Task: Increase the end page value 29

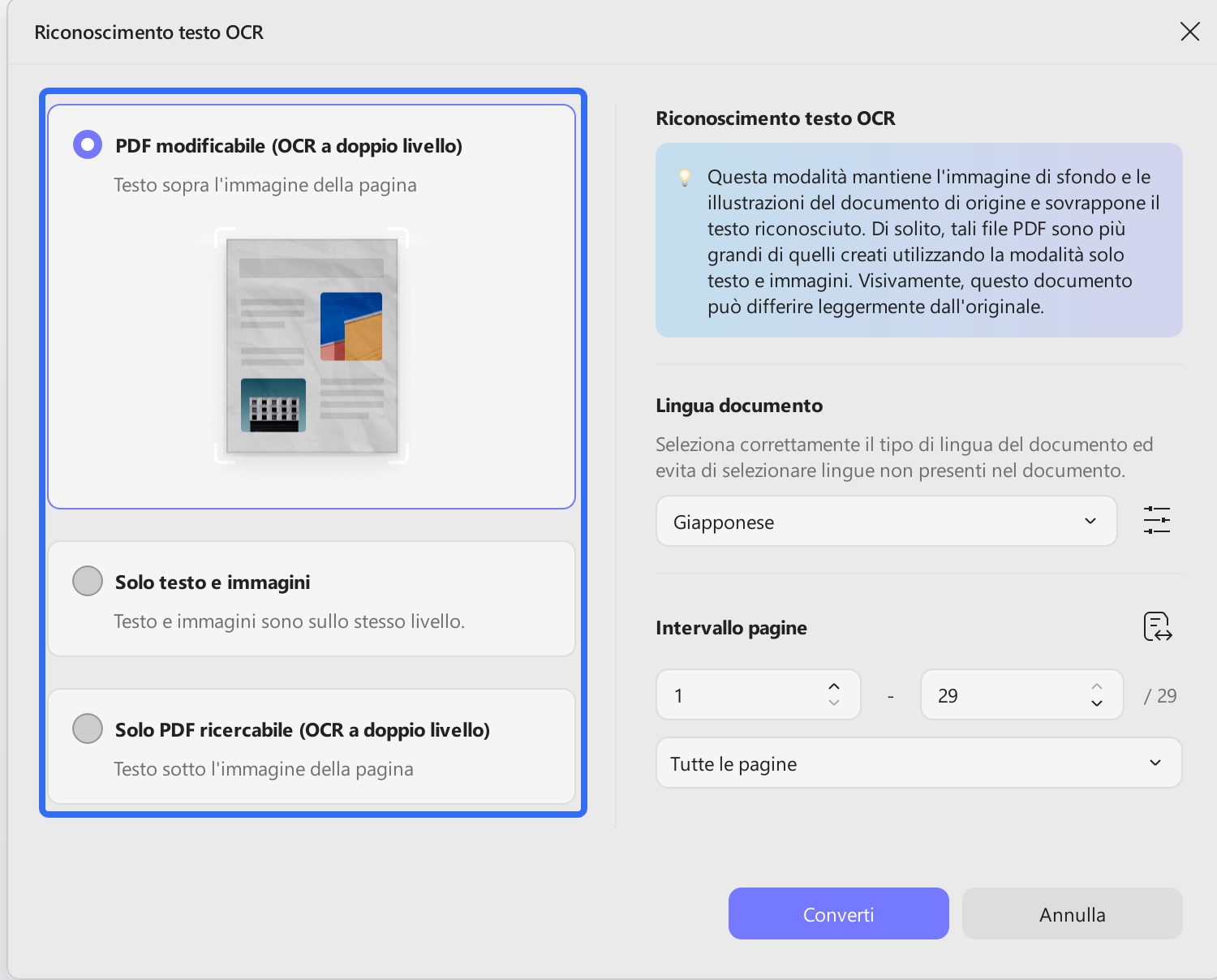Action: tap(1097, 686)
